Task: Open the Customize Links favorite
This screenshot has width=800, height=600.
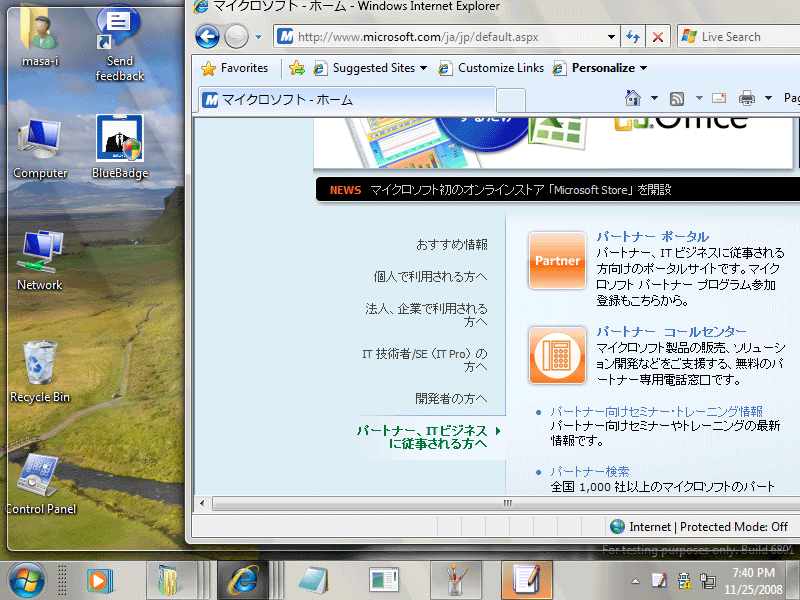Action: tap(491, 68)
